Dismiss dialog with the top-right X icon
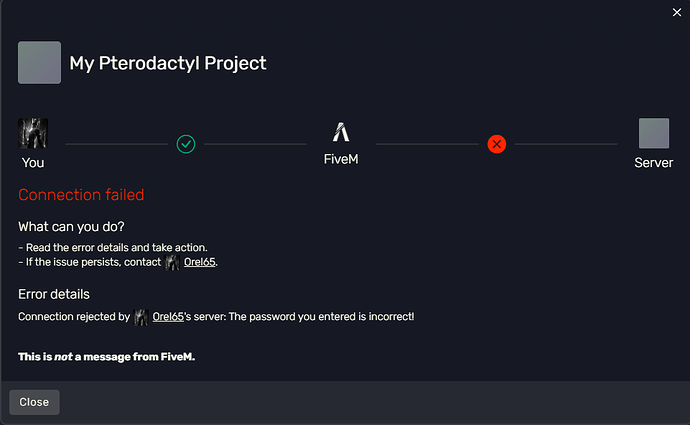The height and width of the screenshot is (425, 690). point(677,12)
